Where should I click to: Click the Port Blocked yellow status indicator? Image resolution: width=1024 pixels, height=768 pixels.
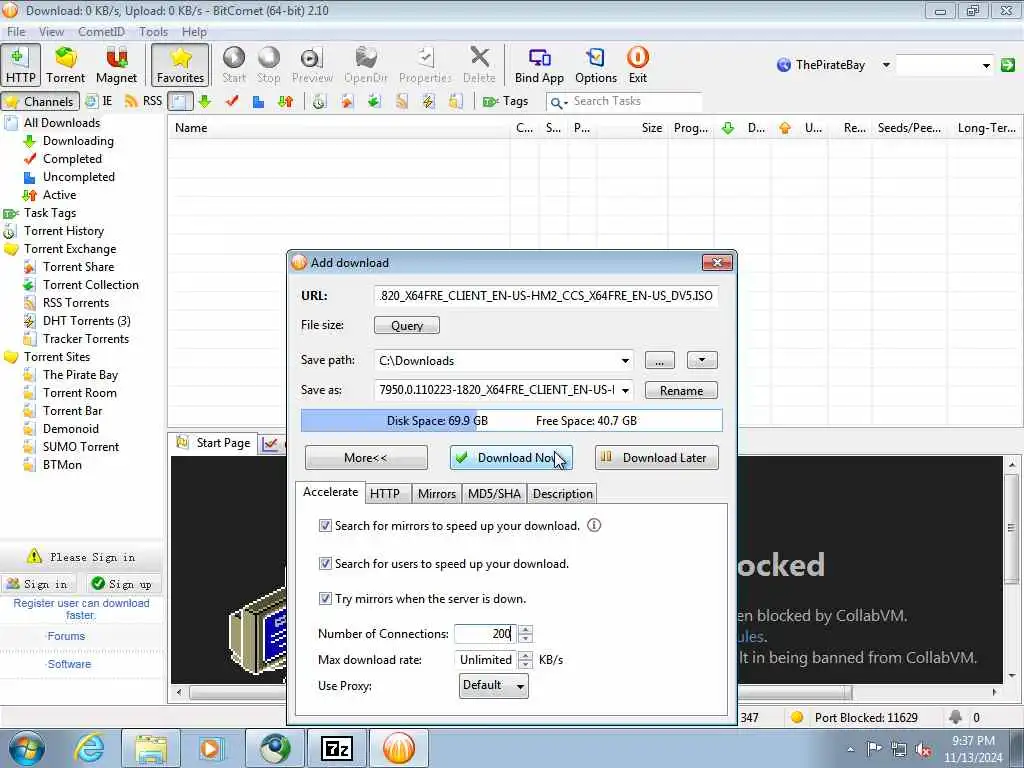tap(796, 717)
